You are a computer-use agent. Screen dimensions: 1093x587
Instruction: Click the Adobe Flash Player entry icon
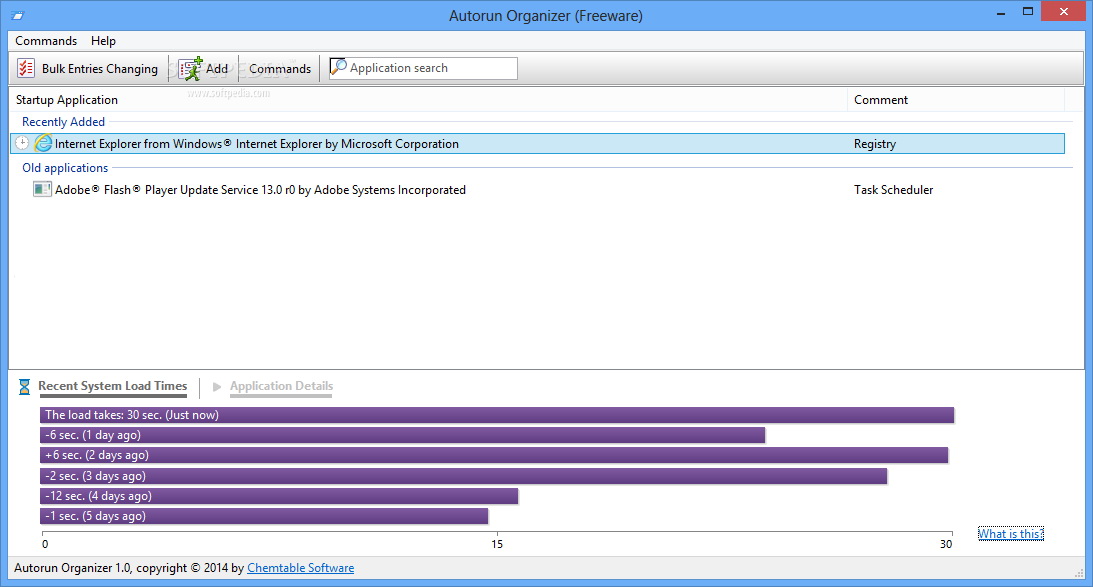[x=42, y=189]
